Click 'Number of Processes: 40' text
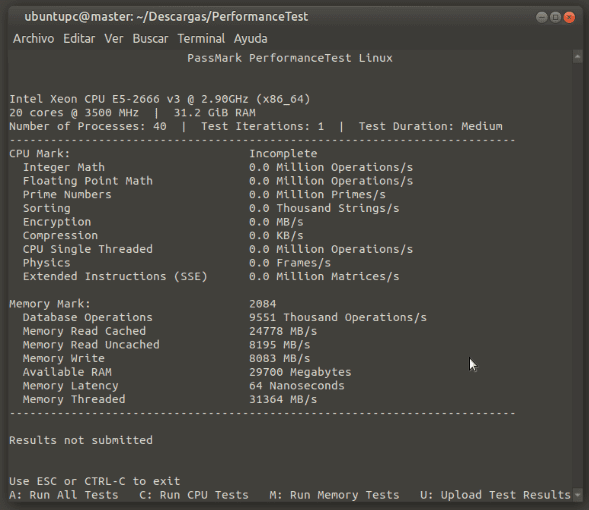This screenshot has height=510, width=589. [x=88, y=127]
